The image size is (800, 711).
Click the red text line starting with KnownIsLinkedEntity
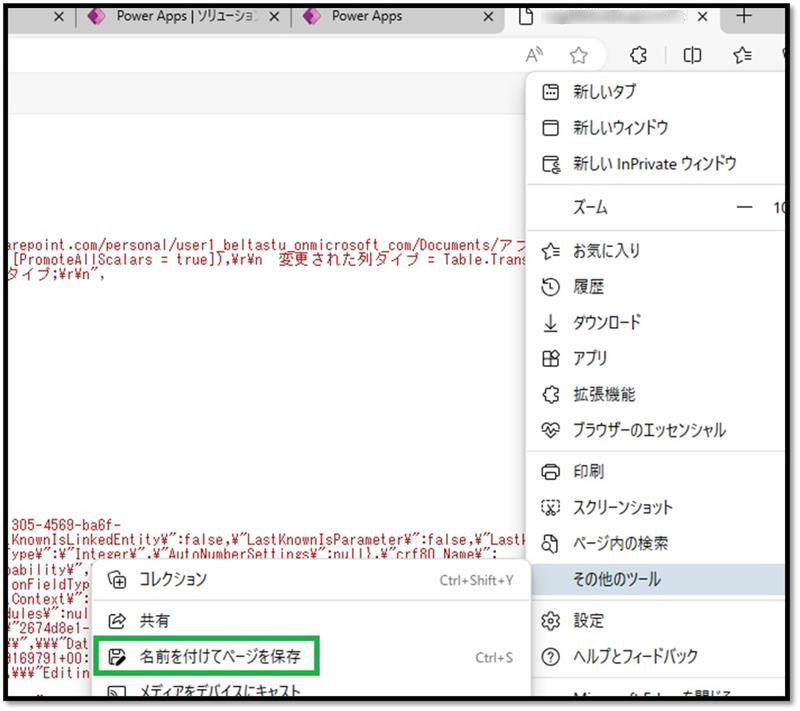click(x=268, y=539)
